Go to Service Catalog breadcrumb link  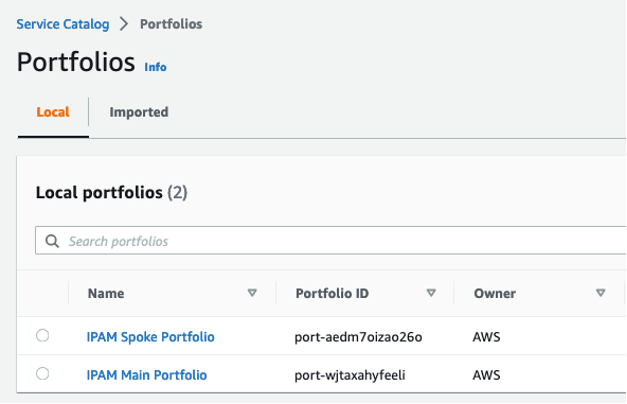click(65, 23)
